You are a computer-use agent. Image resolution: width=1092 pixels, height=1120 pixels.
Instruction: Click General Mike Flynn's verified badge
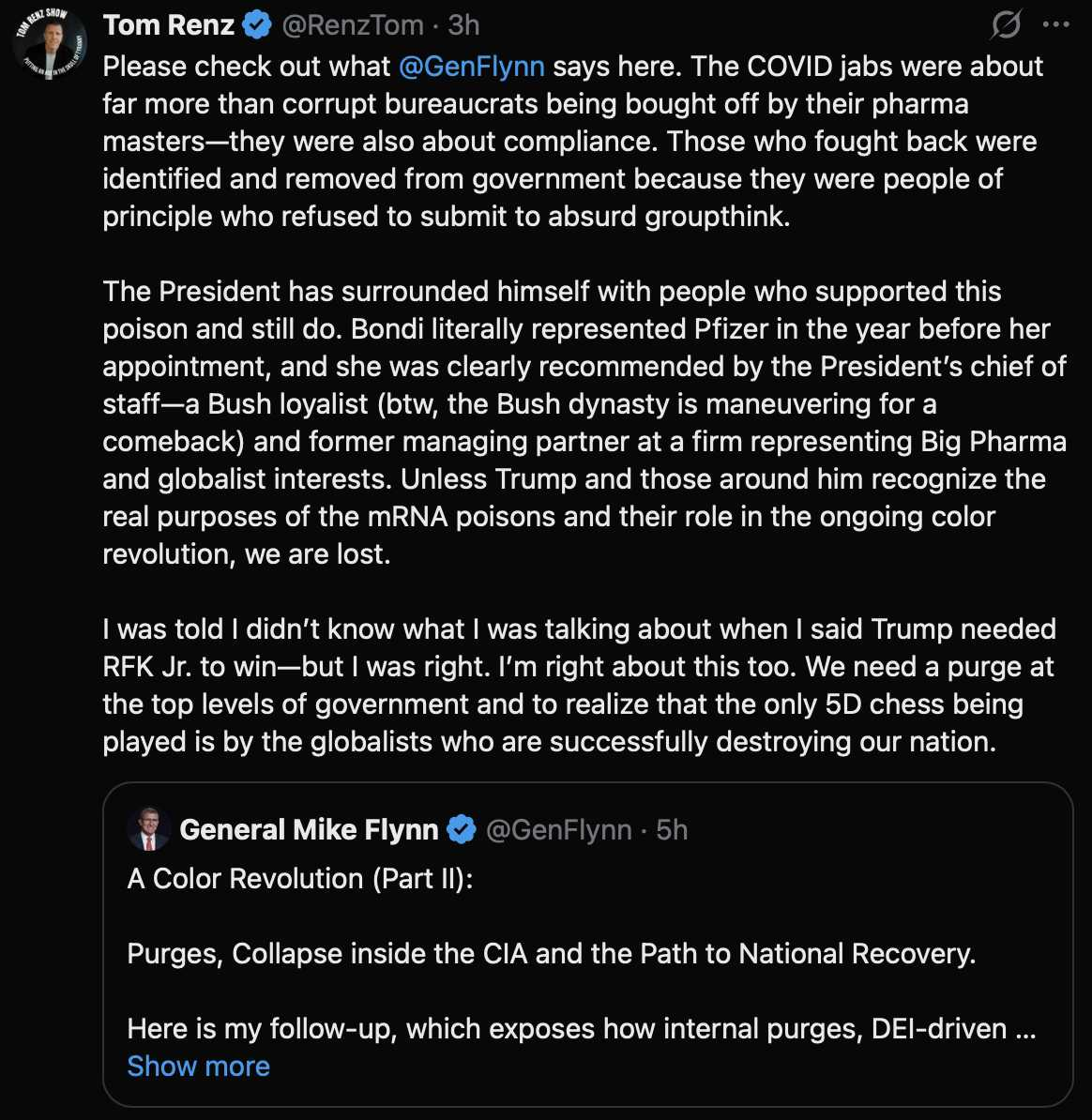[x=461, y=830]
